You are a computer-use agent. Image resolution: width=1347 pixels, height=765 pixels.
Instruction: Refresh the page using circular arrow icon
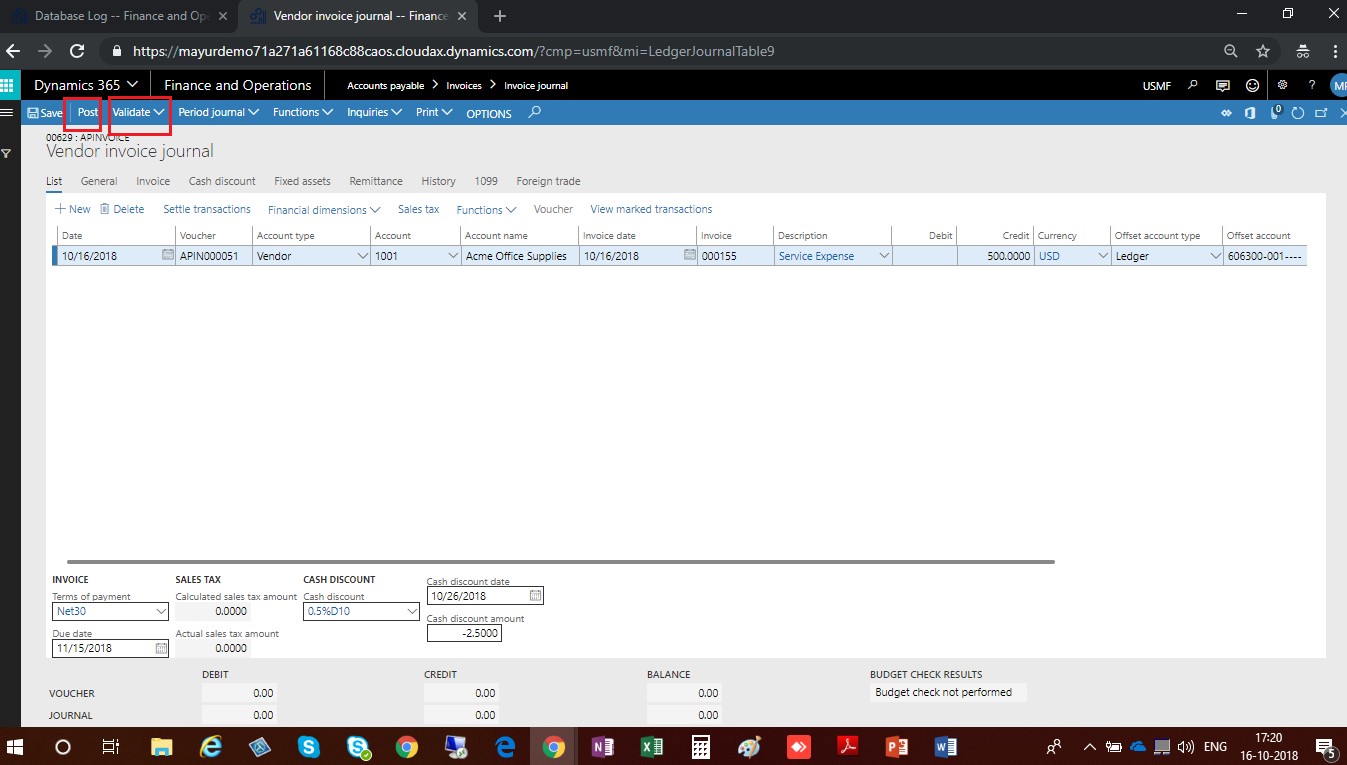click(1298, 113)
